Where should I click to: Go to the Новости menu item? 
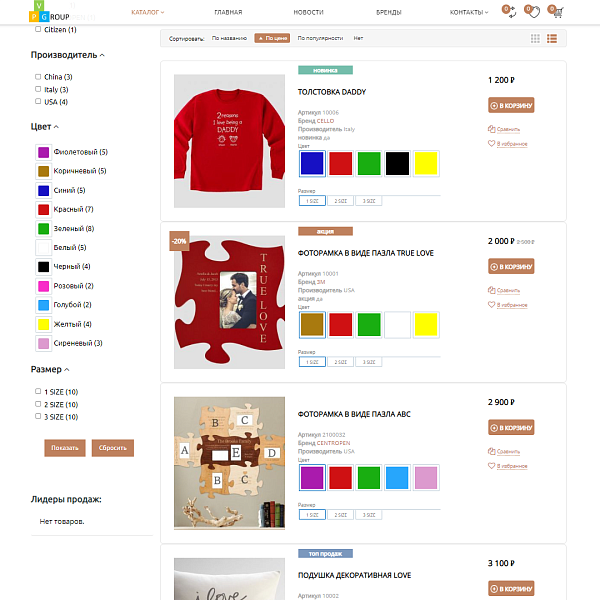(x=308, y=12)
